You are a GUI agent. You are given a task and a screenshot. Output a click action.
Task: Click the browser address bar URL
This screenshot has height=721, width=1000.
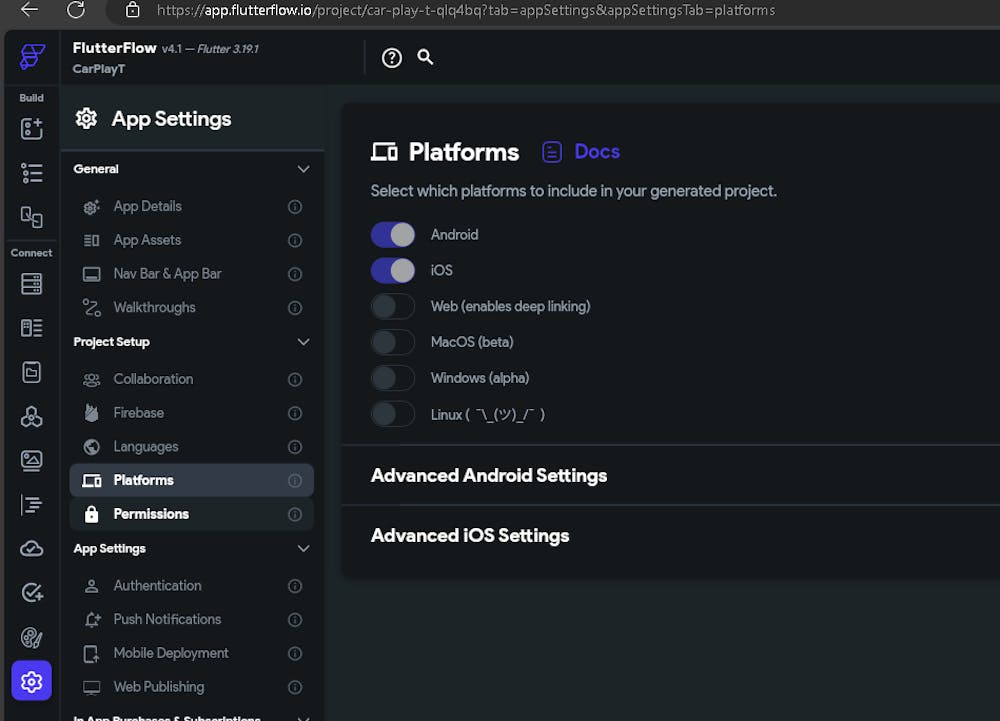tap(465, 10)
